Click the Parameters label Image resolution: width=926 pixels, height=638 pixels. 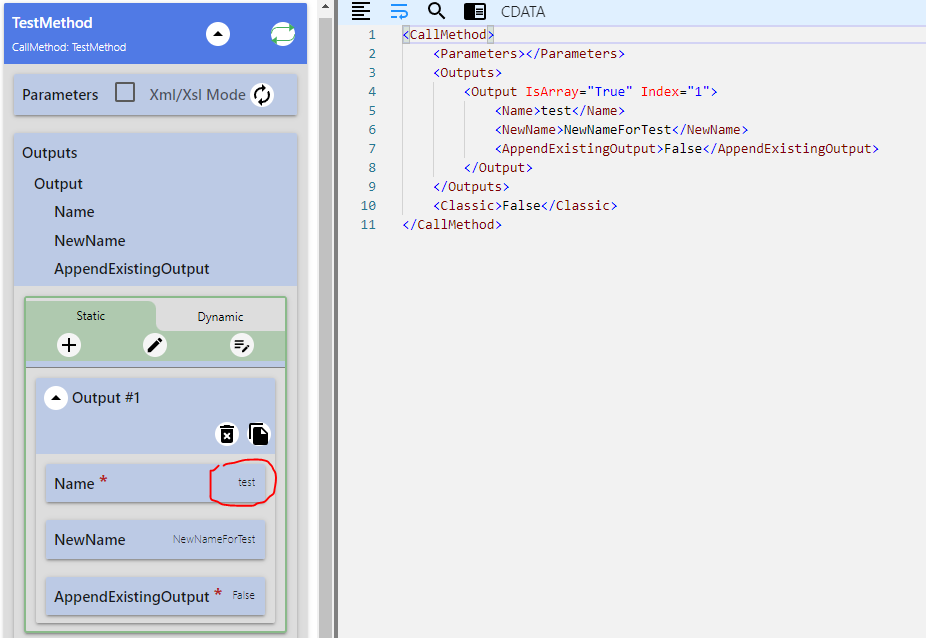point(60,95)
